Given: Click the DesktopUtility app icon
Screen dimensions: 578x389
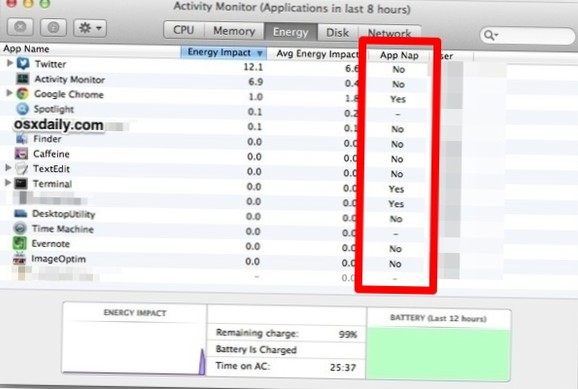Looking at the screenshot, I should (x=20, y=213).
